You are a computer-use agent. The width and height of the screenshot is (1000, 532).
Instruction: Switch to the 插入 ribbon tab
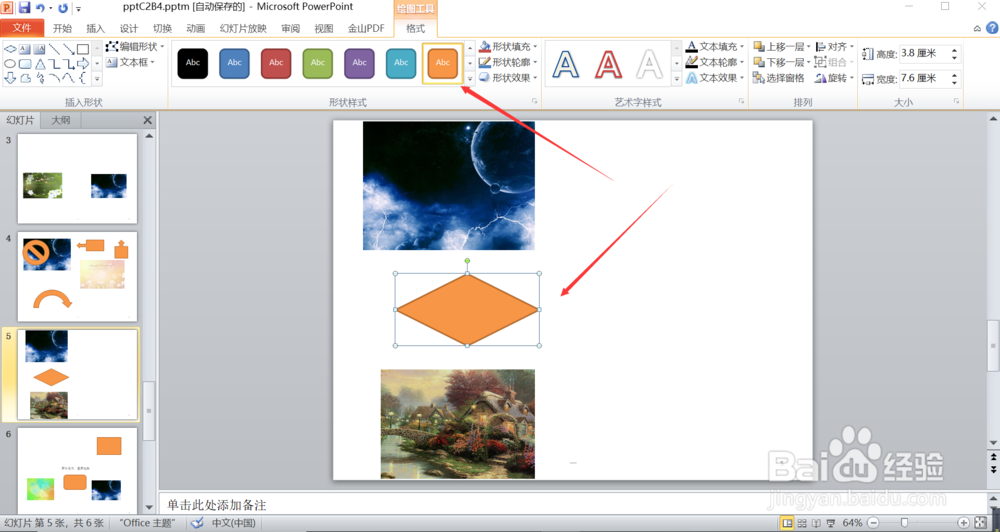[96, 28]
